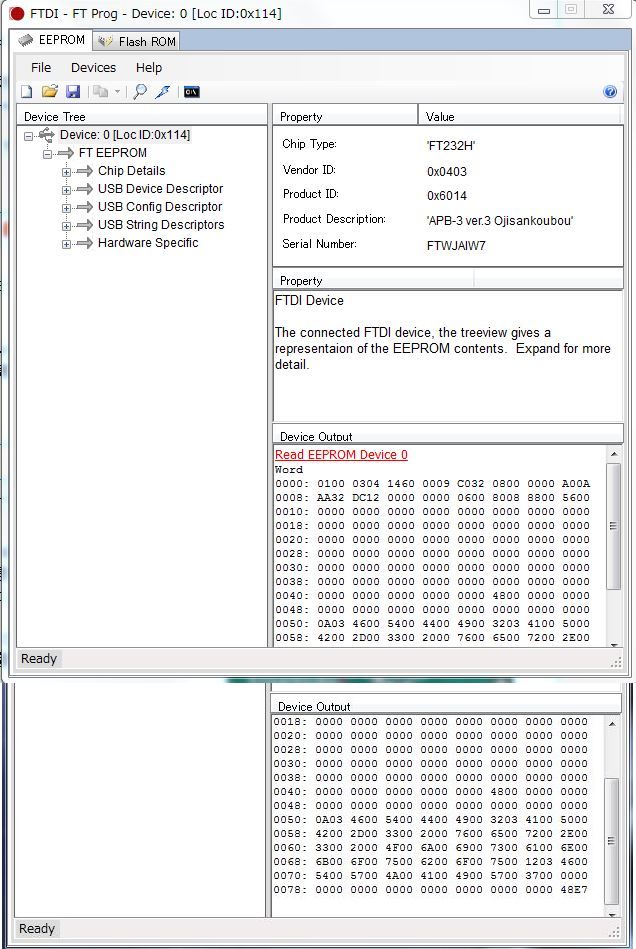
Task: Click the Chip Type: property label
Action: click(309, 144)
